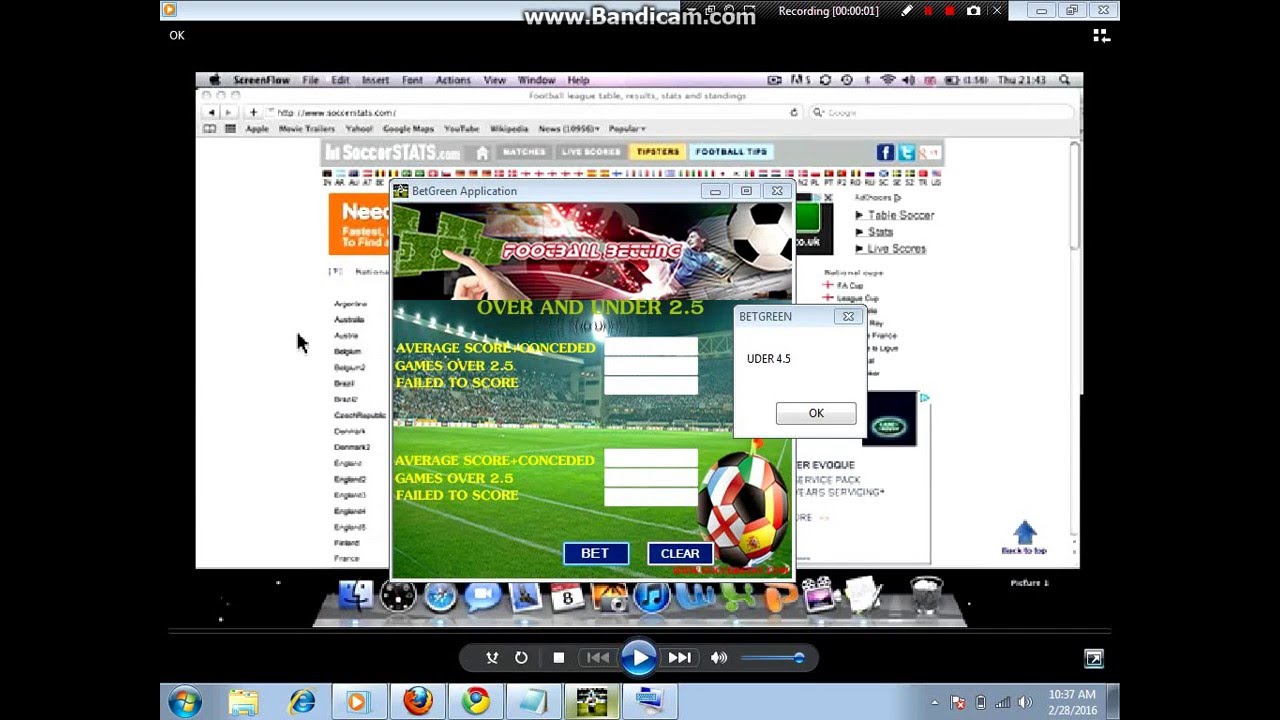
Task: Open the Trash in the dock
Action: click(x=927, y=596)
